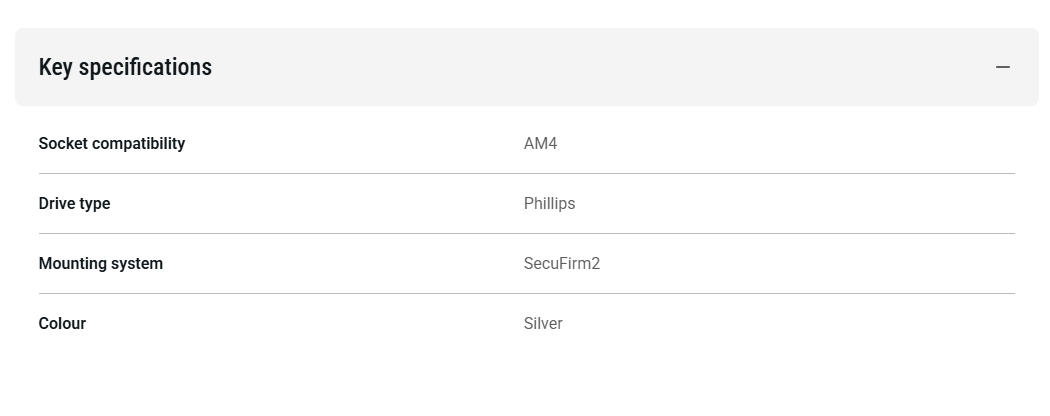Screen dimensions: 1050x416
Task: Click the AM4 socket value
Action: pyautogui.click(x=540, y=143)
